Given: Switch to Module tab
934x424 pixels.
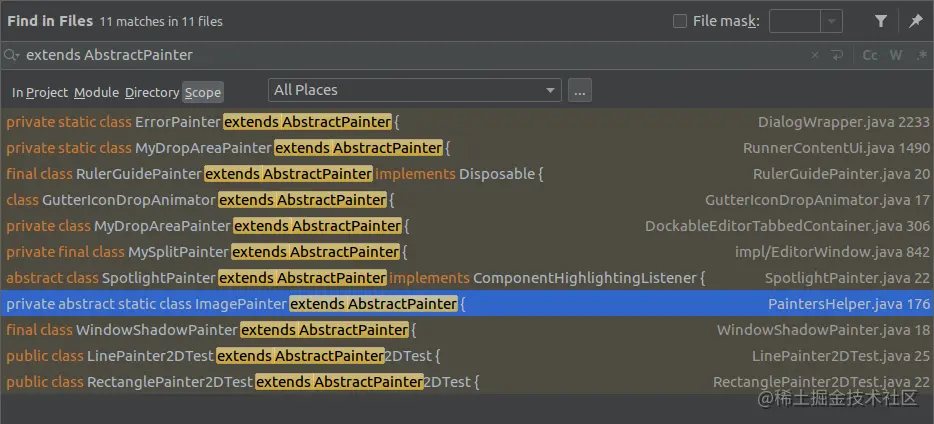Looking at the screenshot, I should pos(96,93).
